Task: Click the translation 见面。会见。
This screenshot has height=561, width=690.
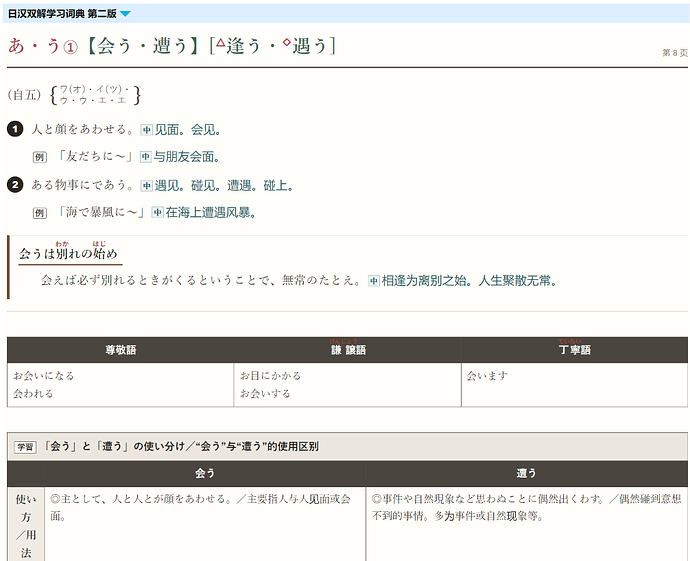Action: point(188,130)
